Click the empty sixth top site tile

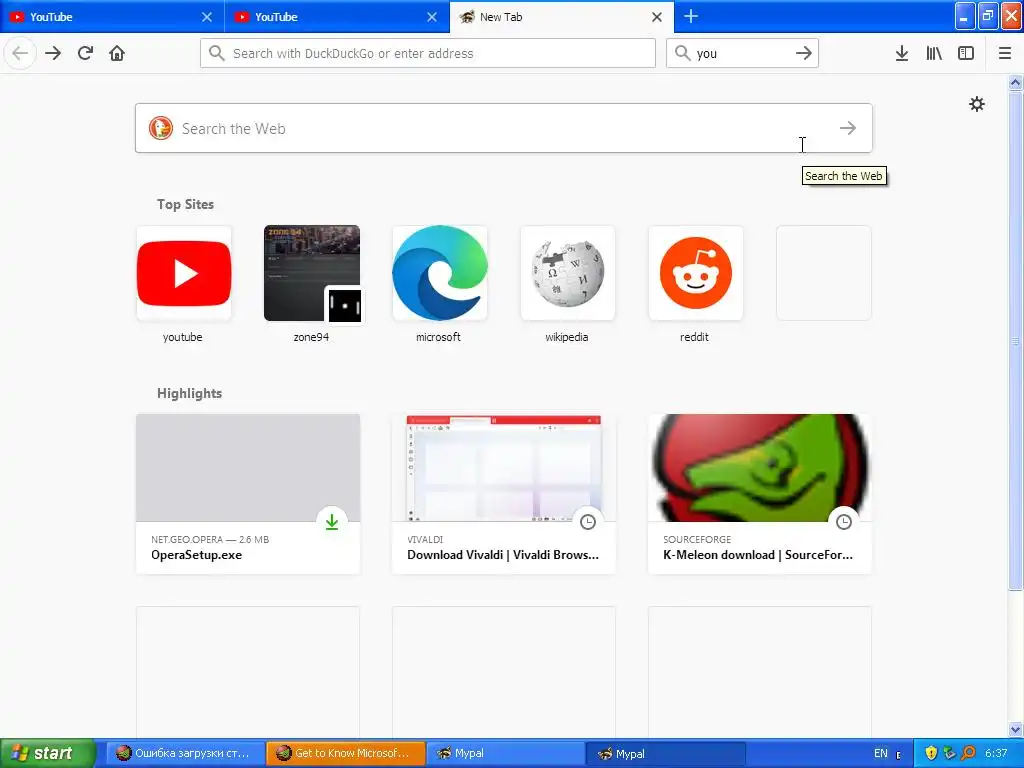[824, 273]
